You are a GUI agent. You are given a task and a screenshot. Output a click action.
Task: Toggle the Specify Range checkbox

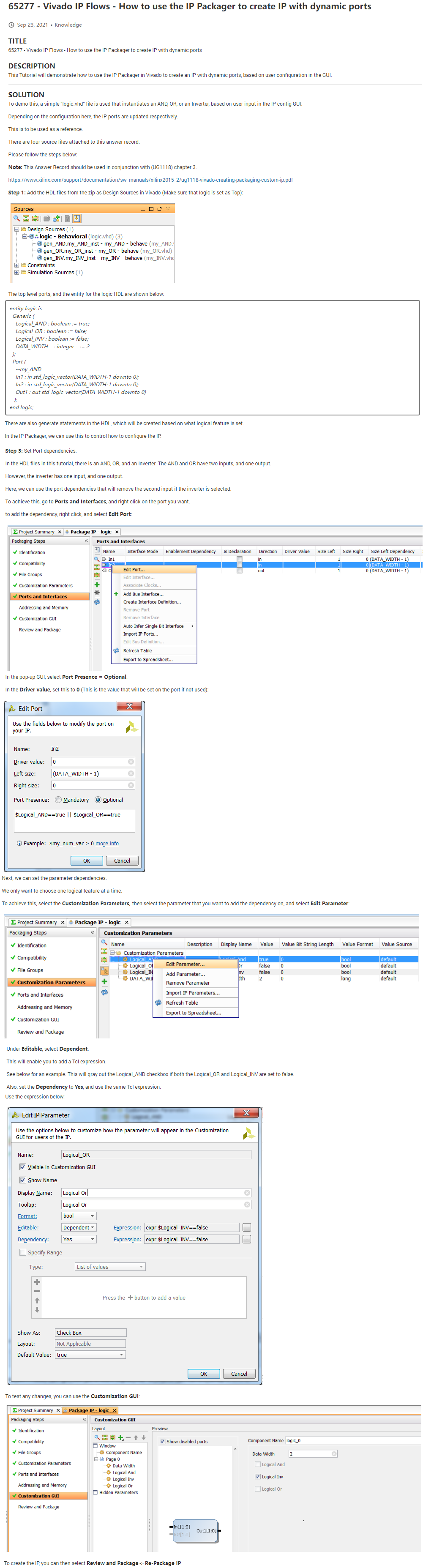(x=22, y=1252)
